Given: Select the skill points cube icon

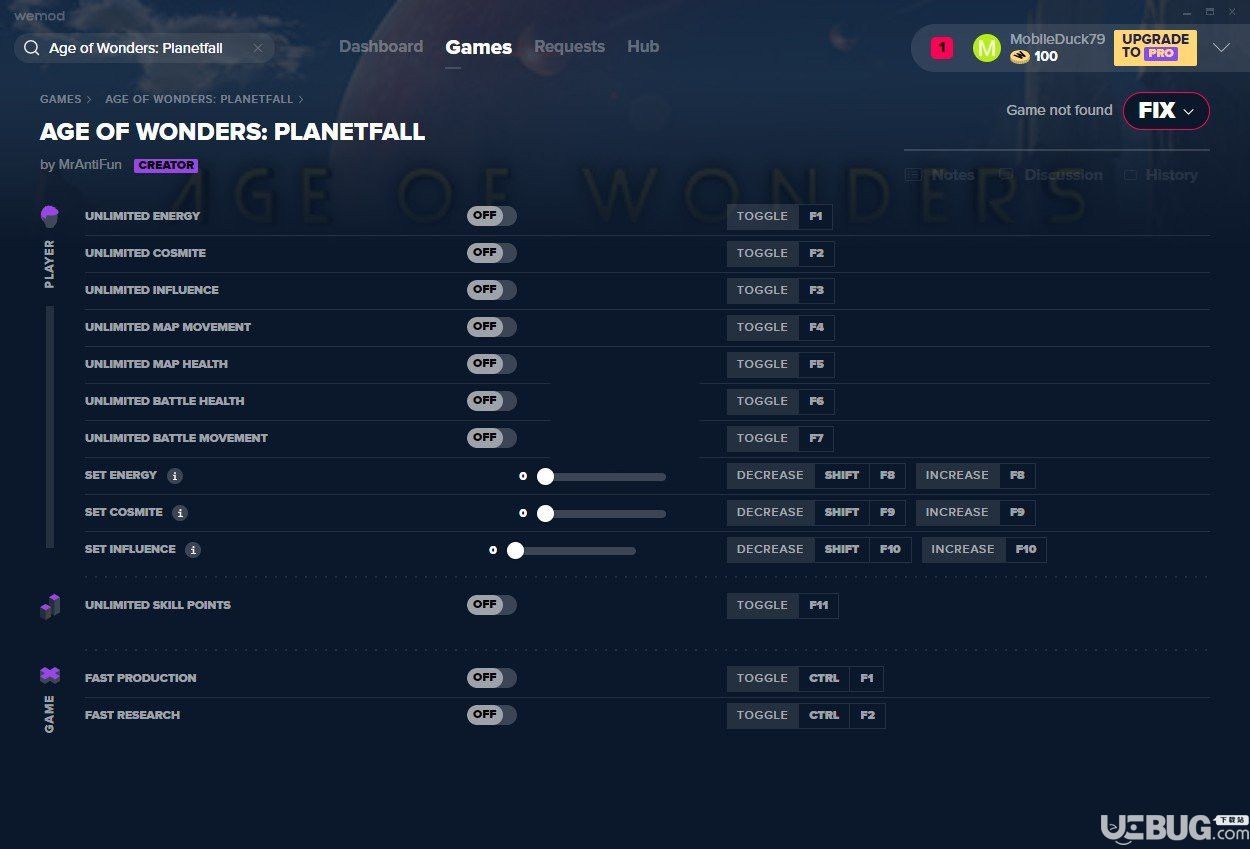Looking at the screenshot, I should click(50, 606).
